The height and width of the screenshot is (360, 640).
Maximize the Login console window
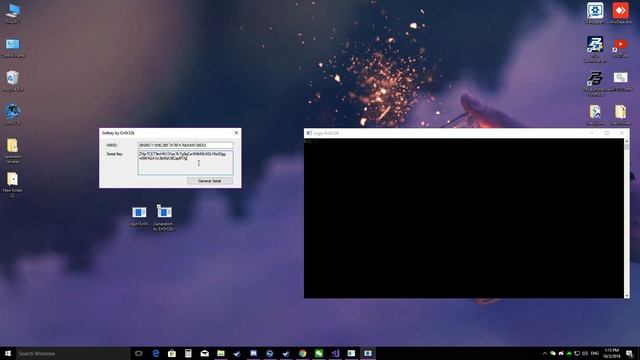coord(607,133)
